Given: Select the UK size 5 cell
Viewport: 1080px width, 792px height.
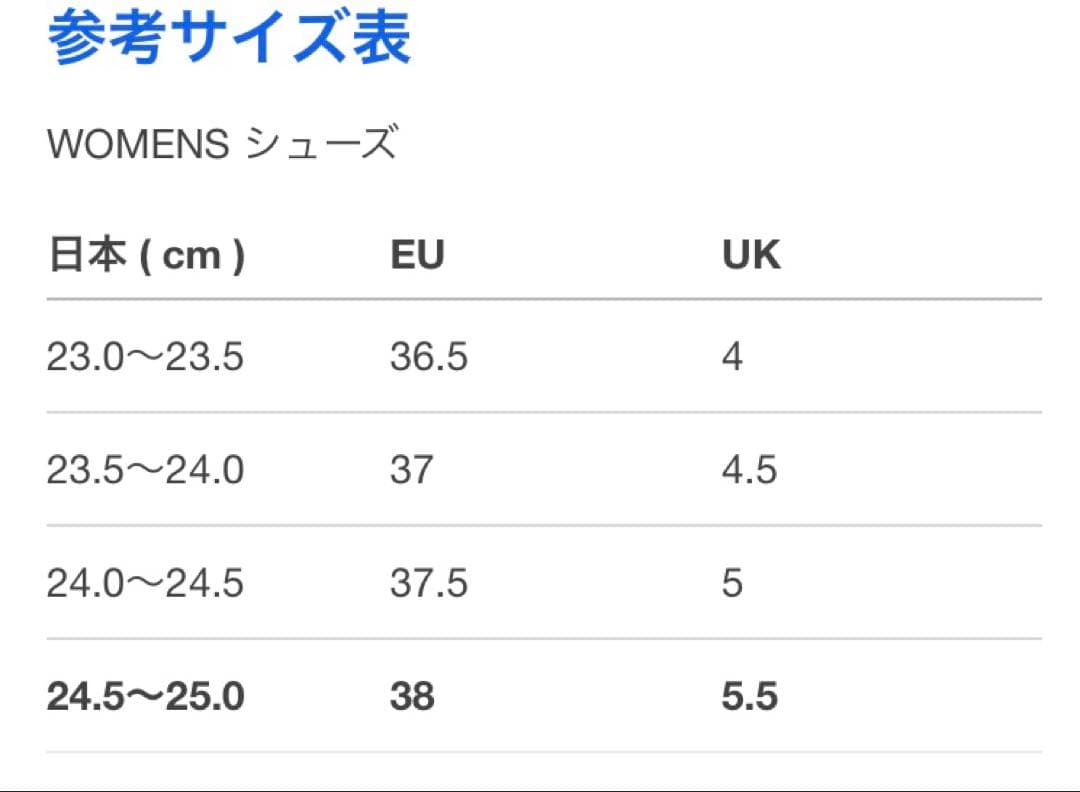Looking at the screenshot, I should coord(732,583).
